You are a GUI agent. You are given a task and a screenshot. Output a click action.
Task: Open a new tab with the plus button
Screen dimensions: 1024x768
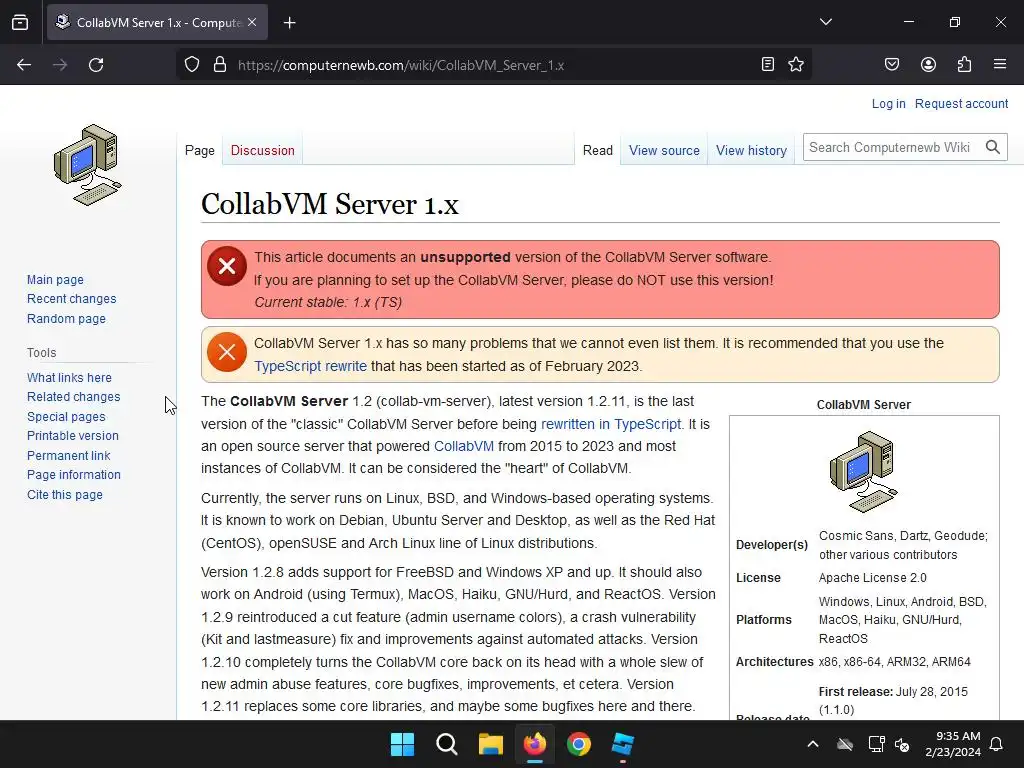coord(289,23)
